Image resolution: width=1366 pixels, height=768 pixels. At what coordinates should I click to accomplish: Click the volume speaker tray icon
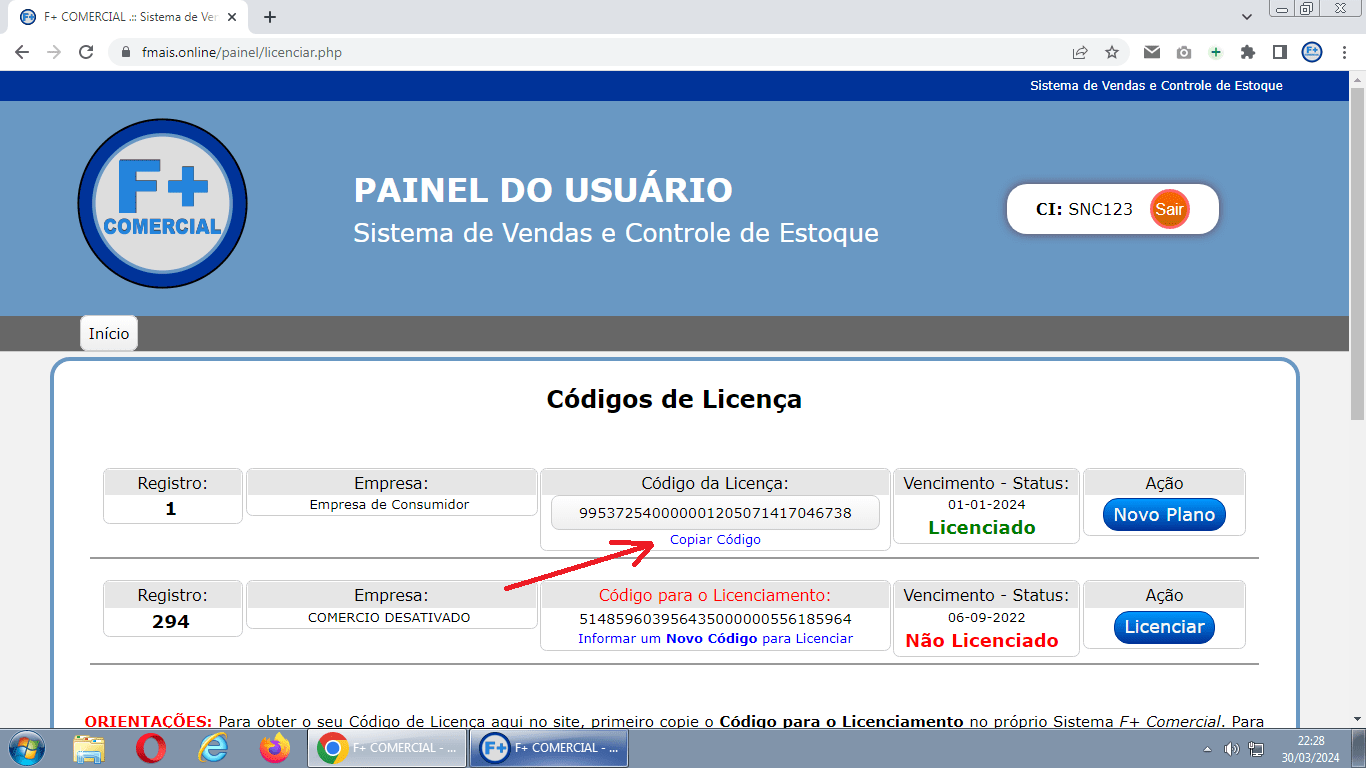1232,749
